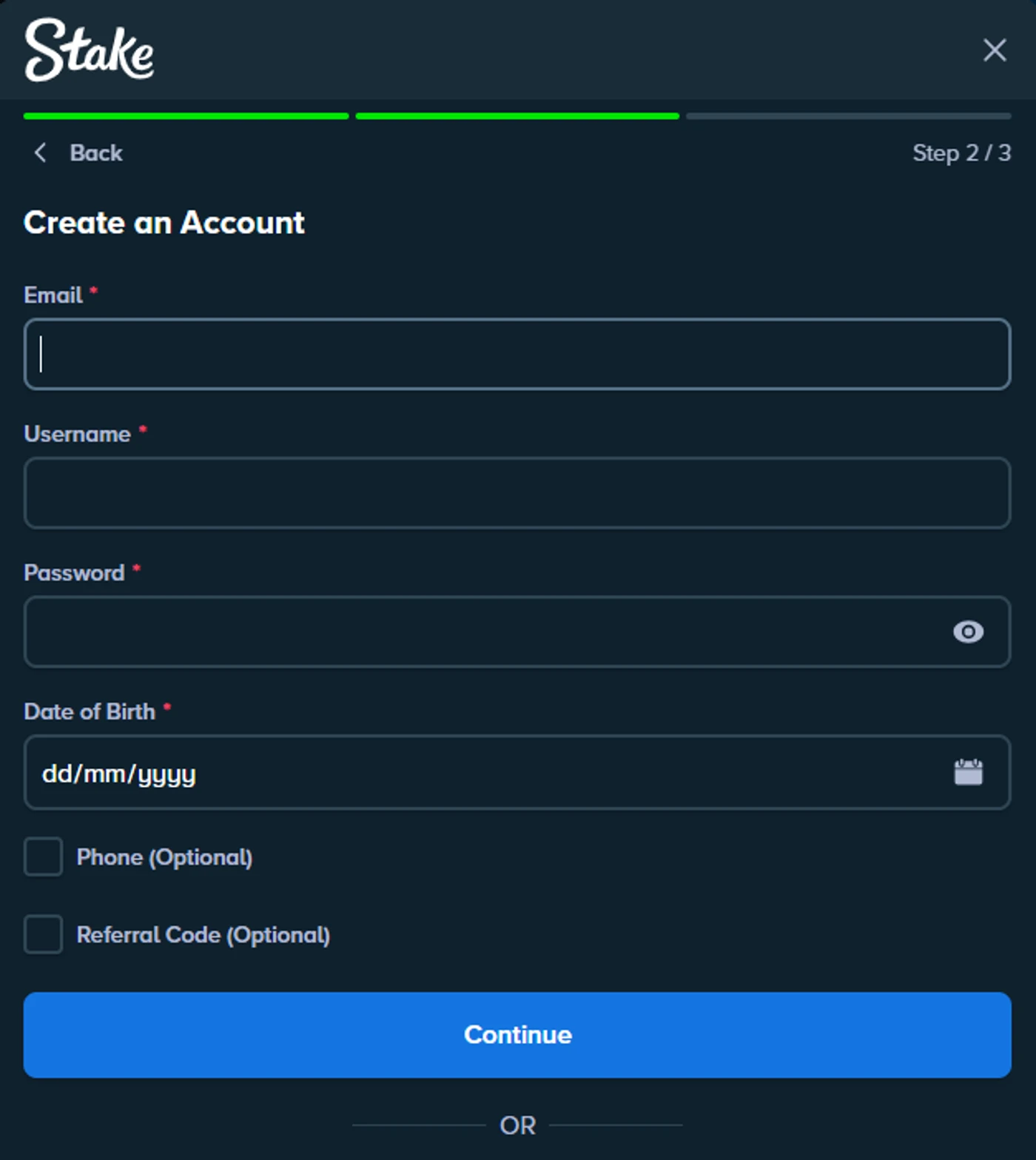Click the first green progress bar segment
This screenshot has width=1036, height=1160.
185,115
